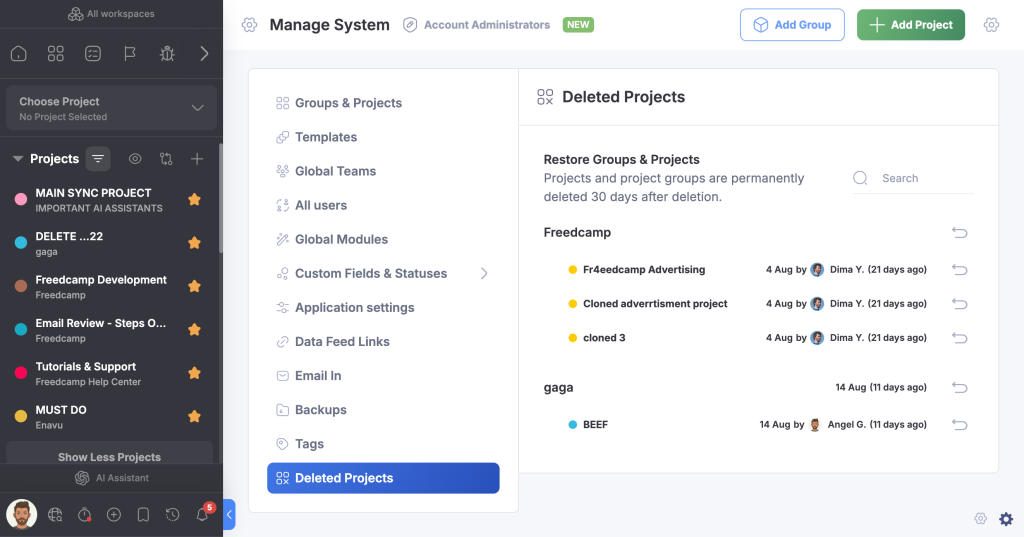The width and height of the screenshot is (1024, 537).
Task: Click the AI Assistant button
Action: pos(111,478)
